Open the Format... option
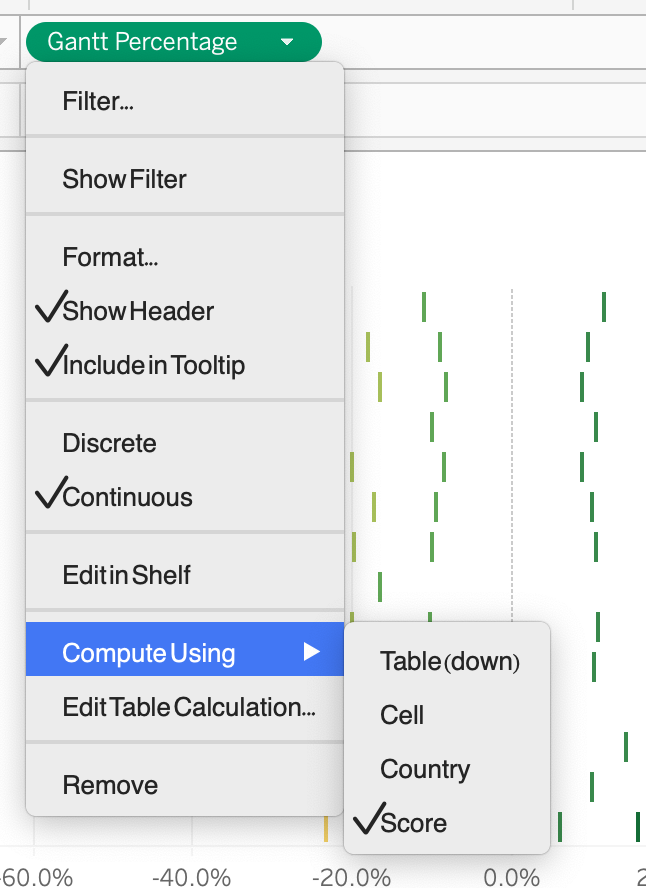Viewport: 646px width, 888px height. (110, 257)
